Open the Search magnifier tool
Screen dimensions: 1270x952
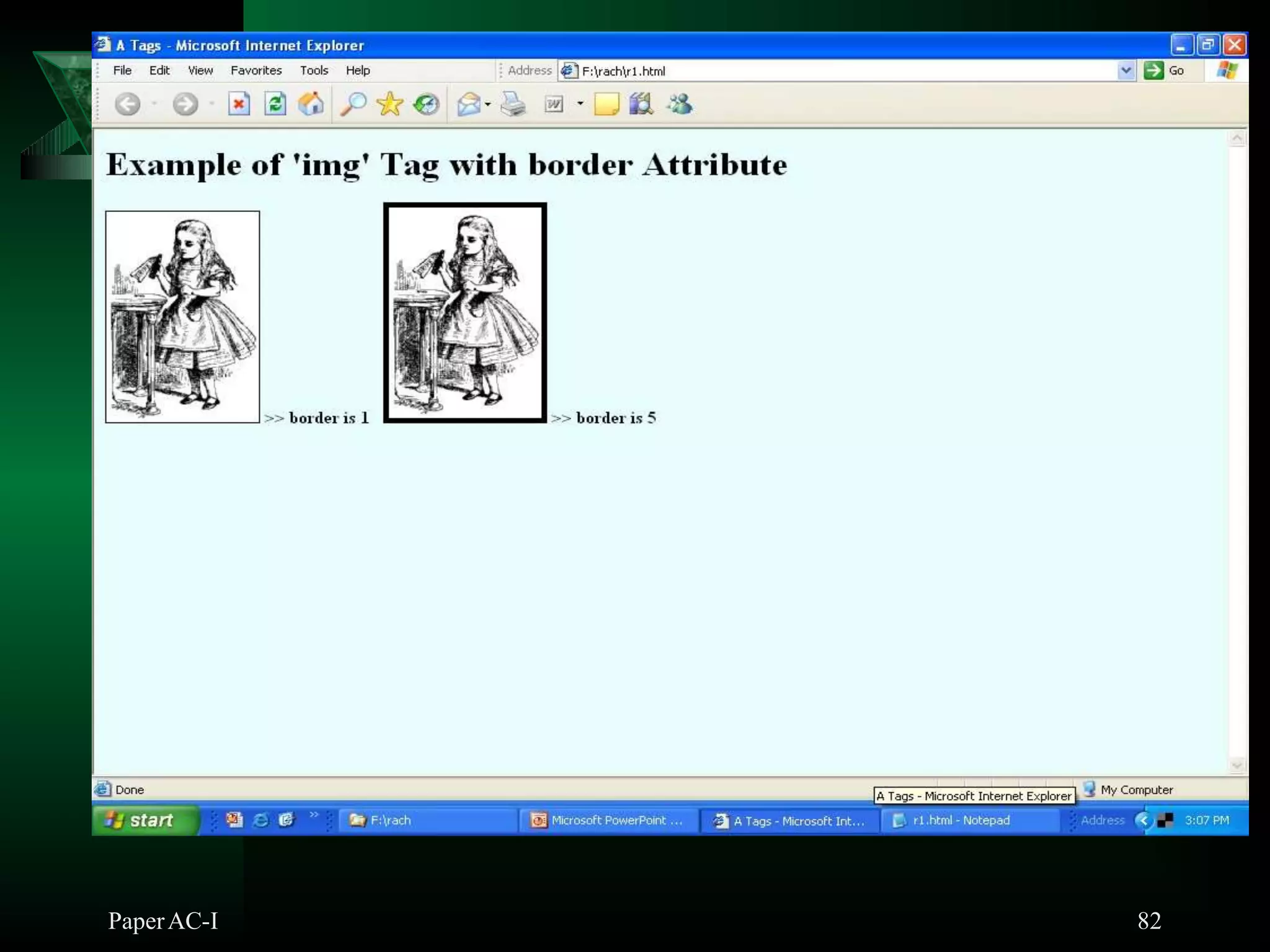pos(353,104)
